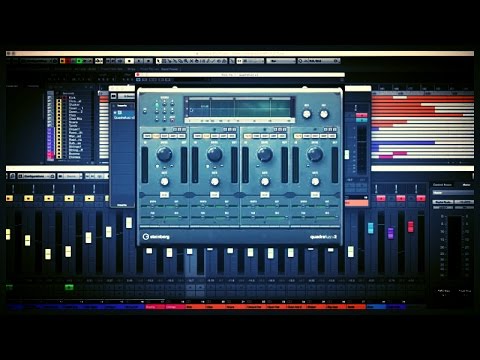Choose Dec mode on the second band

[232, 136]
